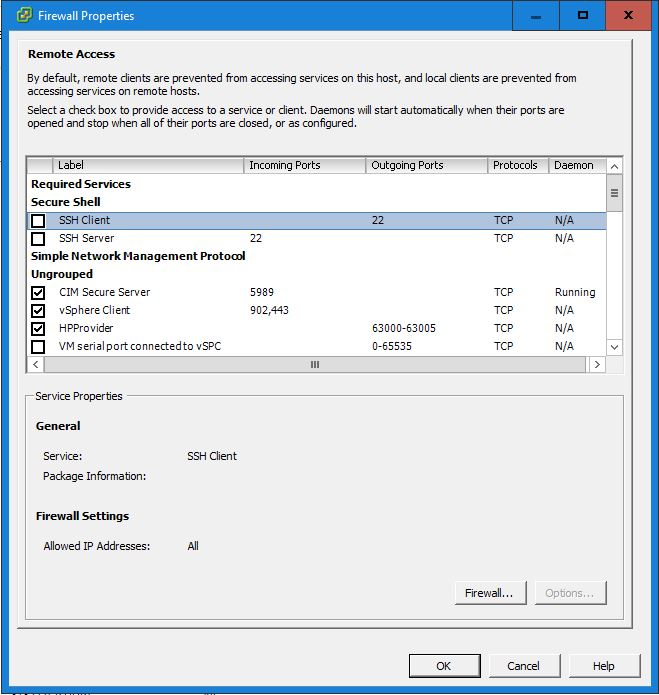The image size is (659, 695).
Task: Click the vSphere icon in the title bar
Action: tap(24, 16)
